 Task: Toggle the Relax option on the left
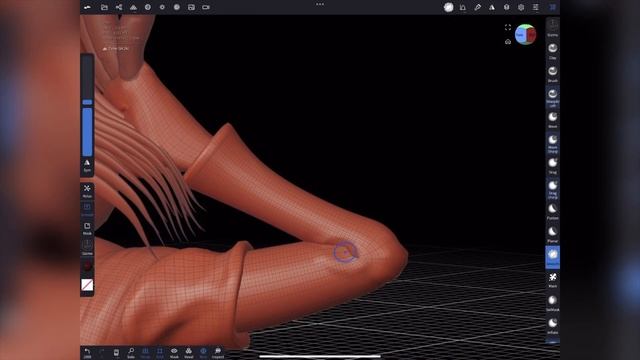click(x=87, y=191)
